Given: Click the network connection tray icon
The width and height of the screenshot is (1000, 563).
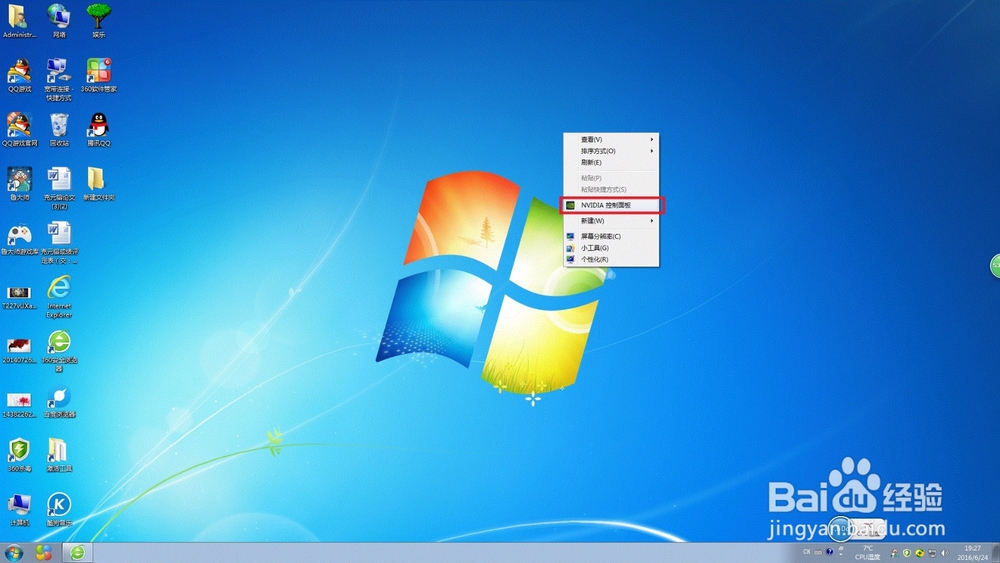Looking at the screenshot, I should [x=932, y=553].
